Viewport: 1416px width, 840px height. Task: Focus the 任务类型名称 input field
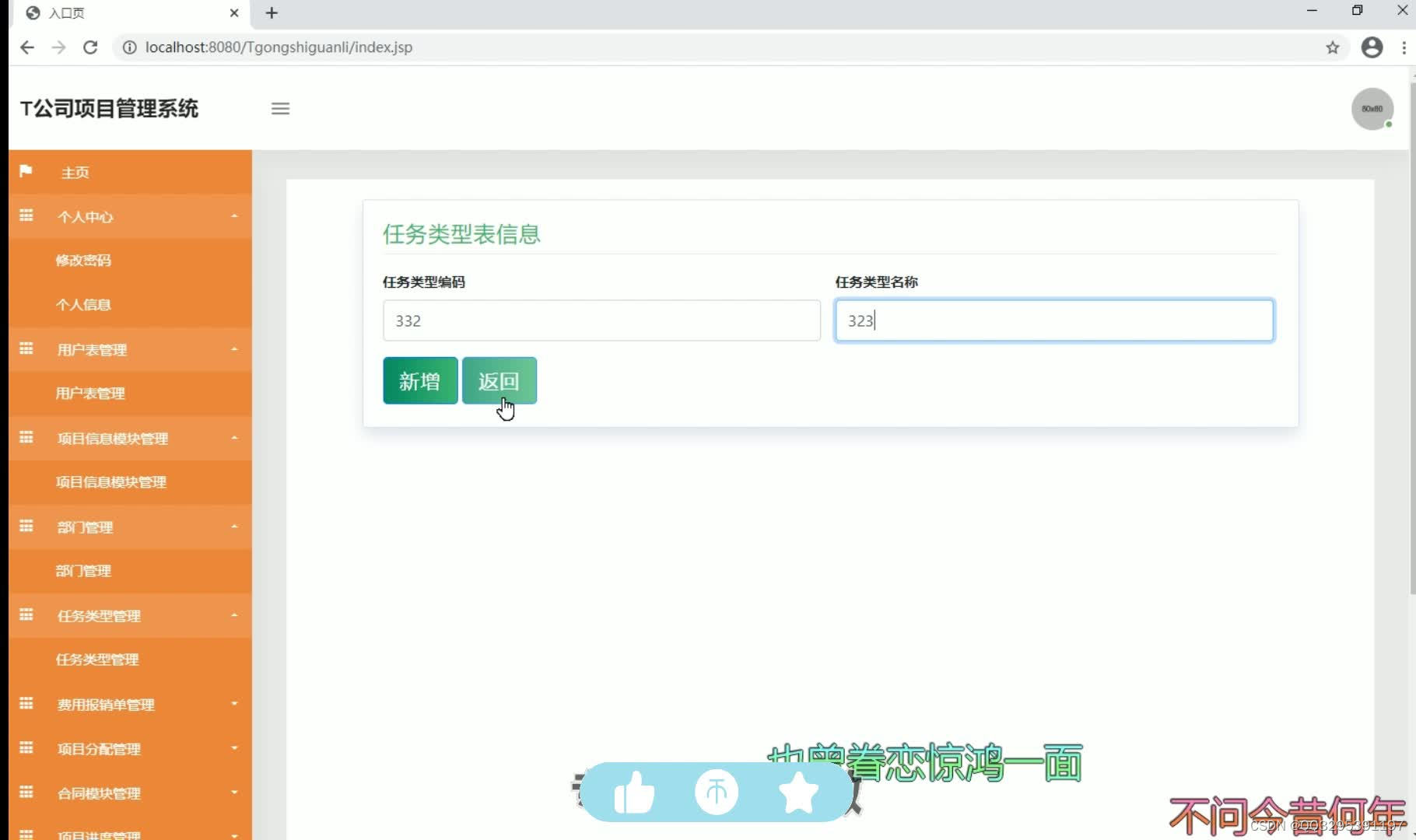tap(1054, 320)
